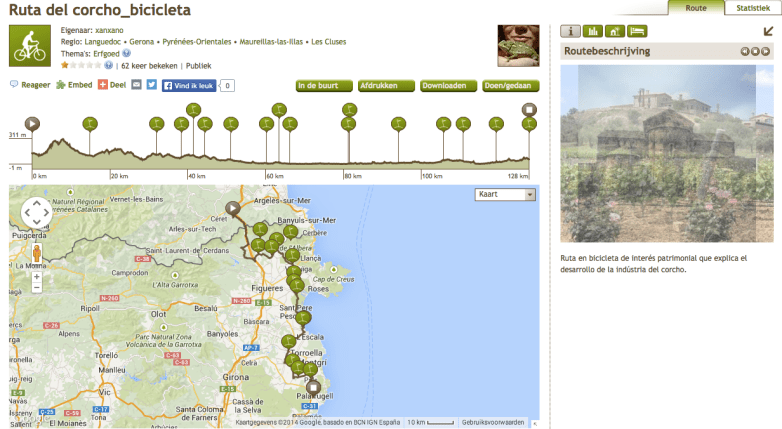Click waypoint marker near 15 km on profile
Image resolution: width=782 pixels, height=429 pixels.
90,124
